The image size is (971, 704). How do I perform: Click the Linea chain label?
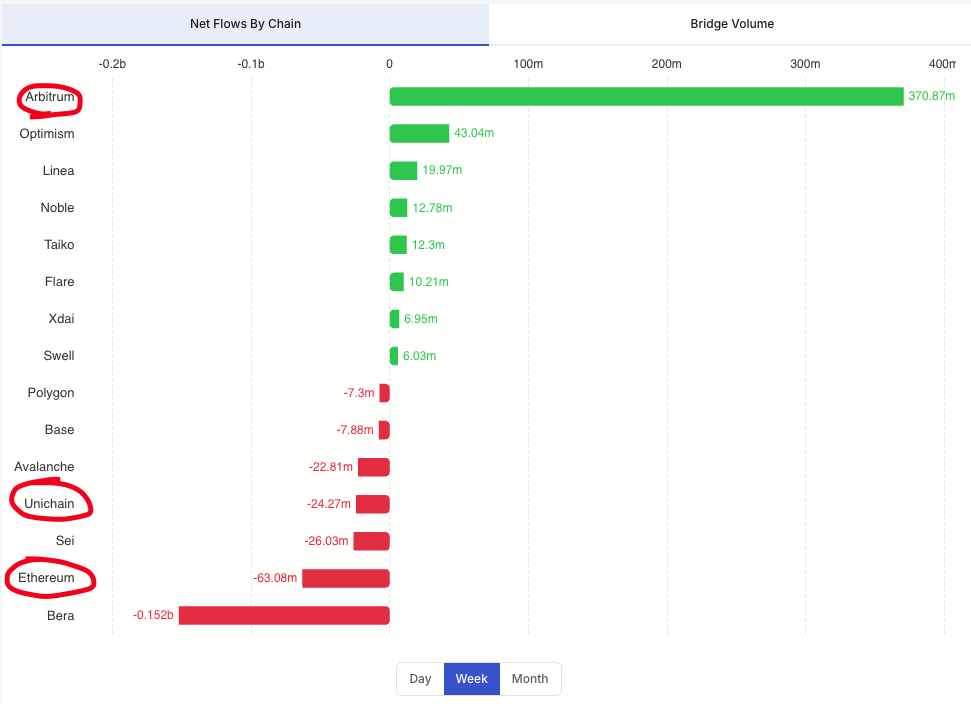pyautogui.click(x=58, y=170)
